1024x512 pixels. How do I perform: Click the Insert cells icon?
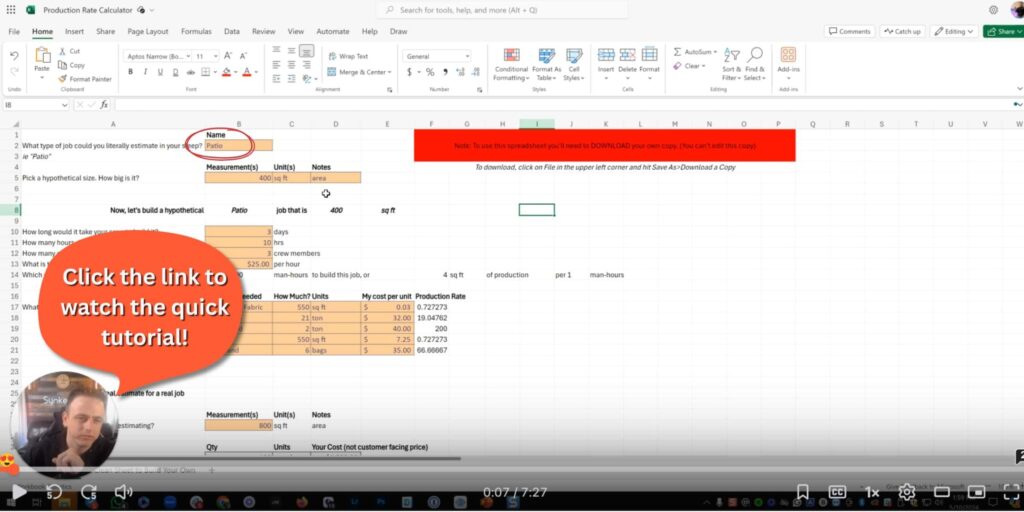(606, 62)
